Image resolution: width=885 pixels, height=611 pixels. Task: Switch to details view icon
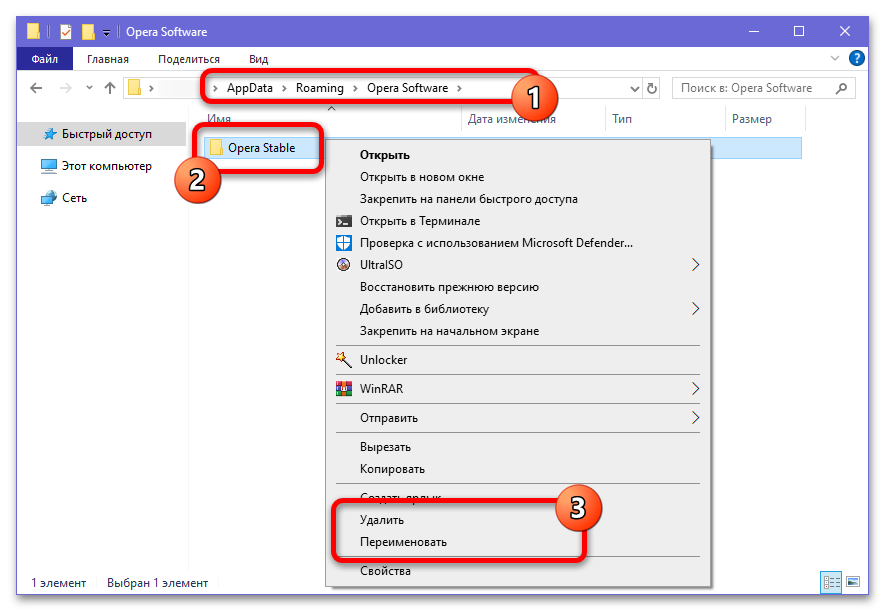[831, 582]
